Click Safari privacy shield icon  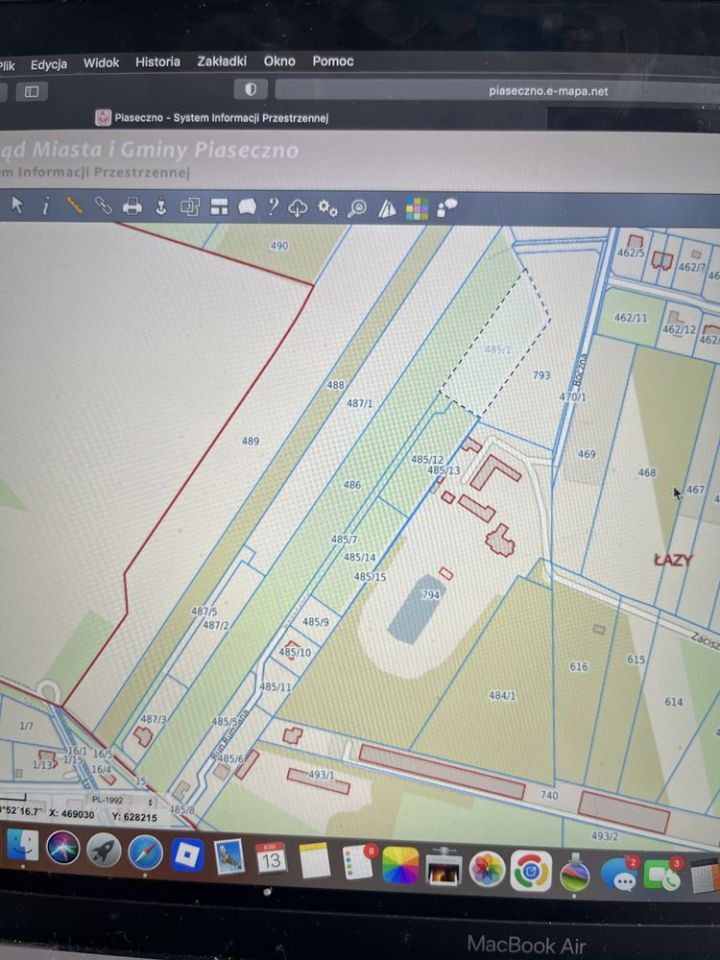(250, 89)
